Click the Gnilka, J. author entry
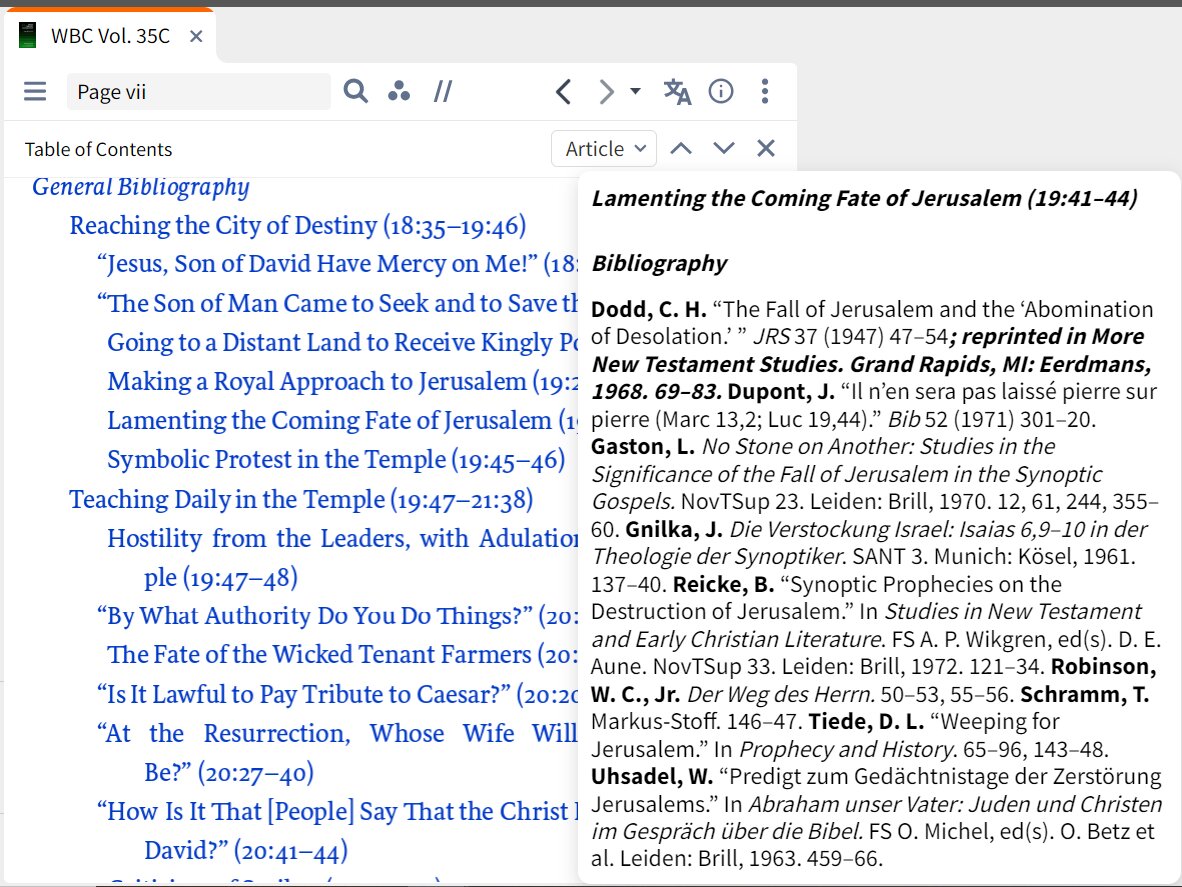Screen dimensions: 1182x887 [674, 529]
